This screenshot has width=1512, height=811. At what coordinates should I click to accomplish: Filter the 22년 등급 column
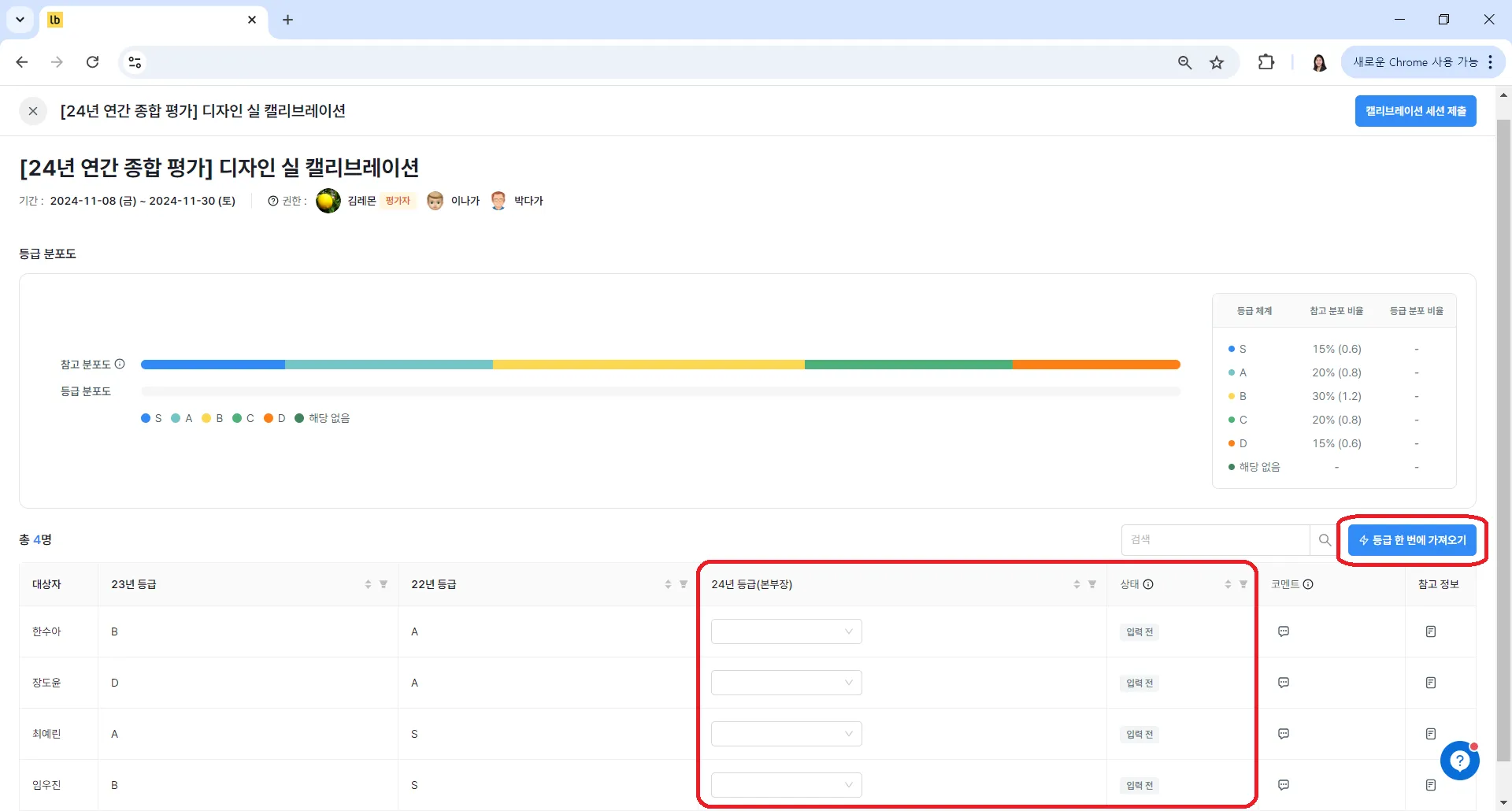(684, 584)
